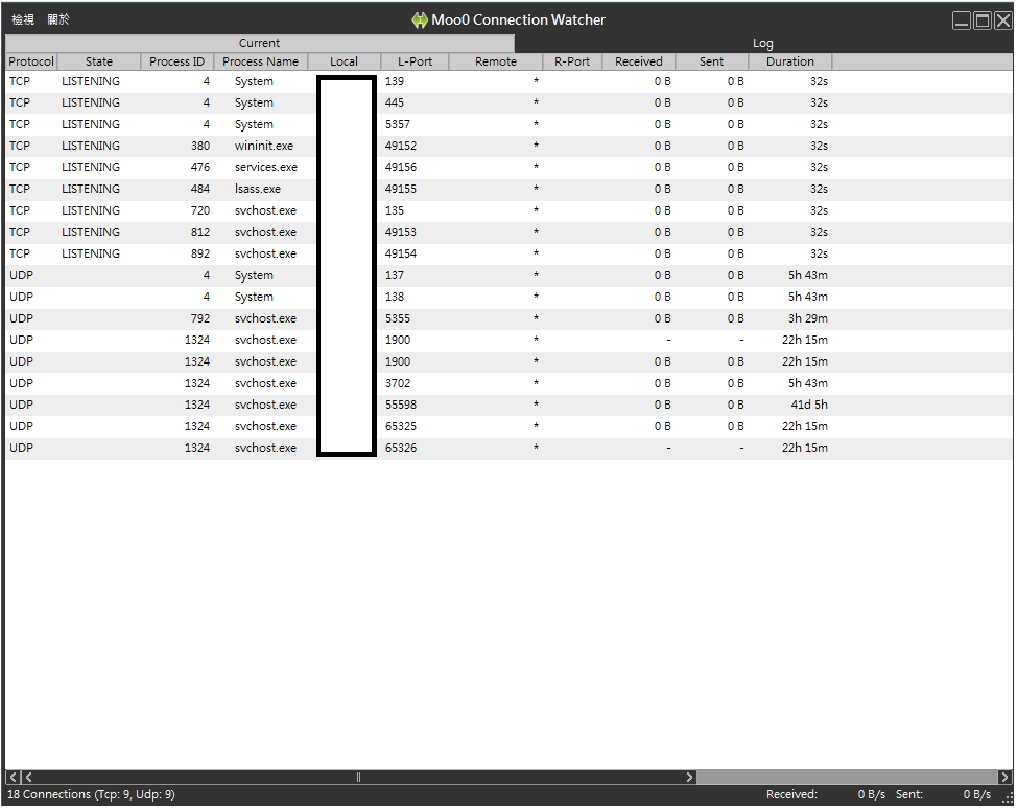1016x808 pixels.
Task: Sort by the Duration column header
Action: click(790, 62)
